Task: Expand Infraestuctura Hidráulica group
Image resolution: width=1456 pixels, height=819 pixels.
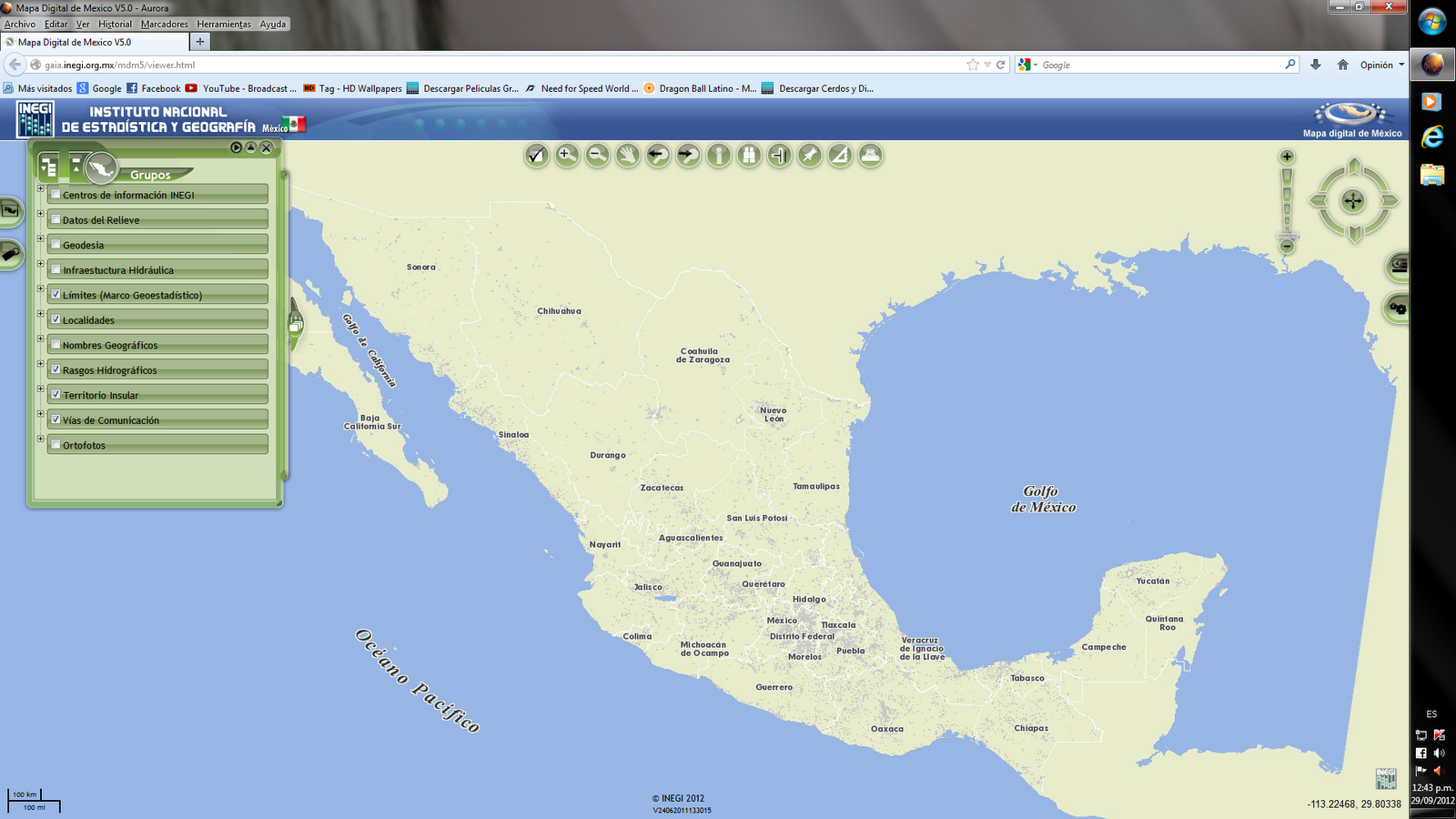Action: [40, 264]
